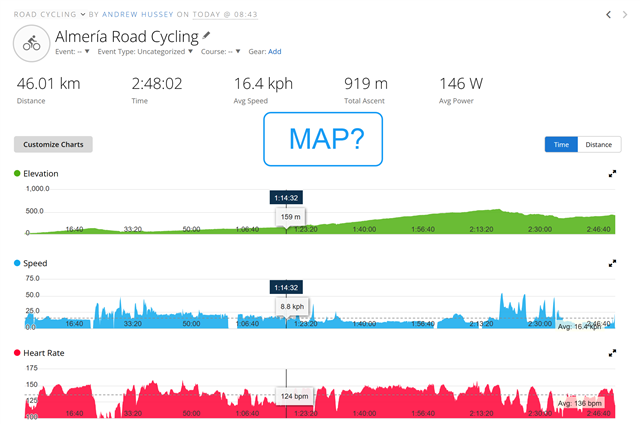Click the green Elevation legend dot
Image resolution: width=640 pixels, height=424 pixels.
pos(17,174)
